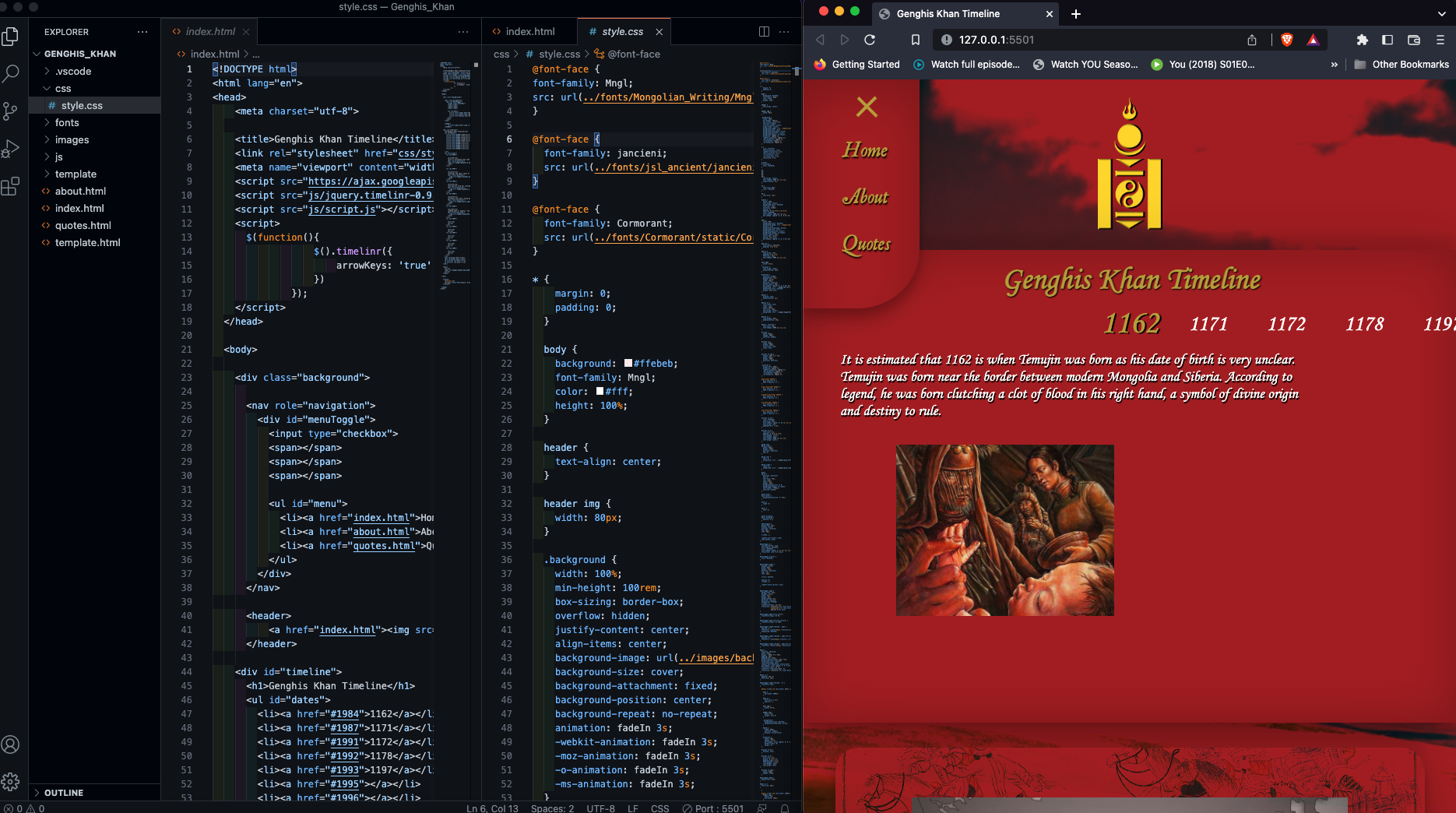The width and height of the screenshot is (1456, 813).
Task: Reload the browser page
Action: (x=870, y=40)
